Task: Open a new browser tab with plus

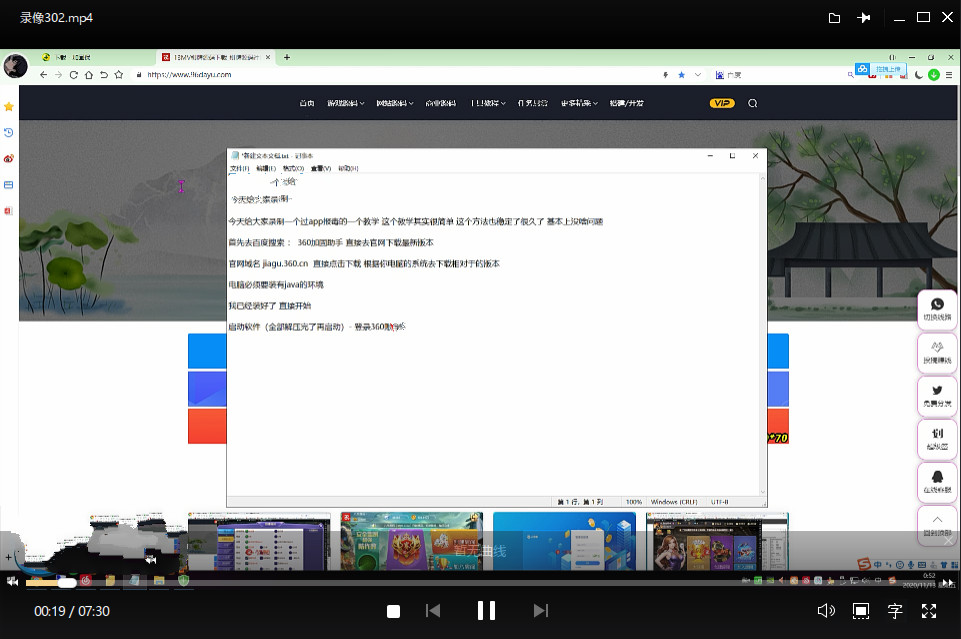Action: (287, 57)
